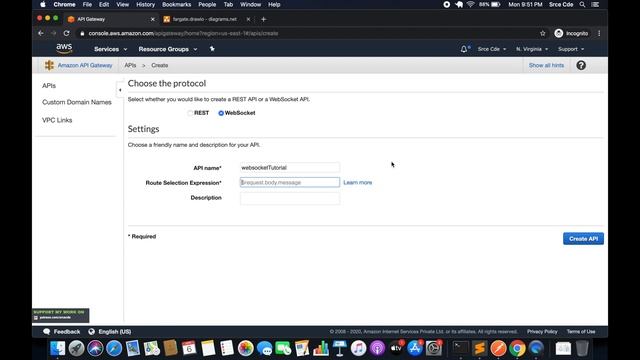Go back to the previous page
Screen dimensions: 640x360
coord(41,33)
